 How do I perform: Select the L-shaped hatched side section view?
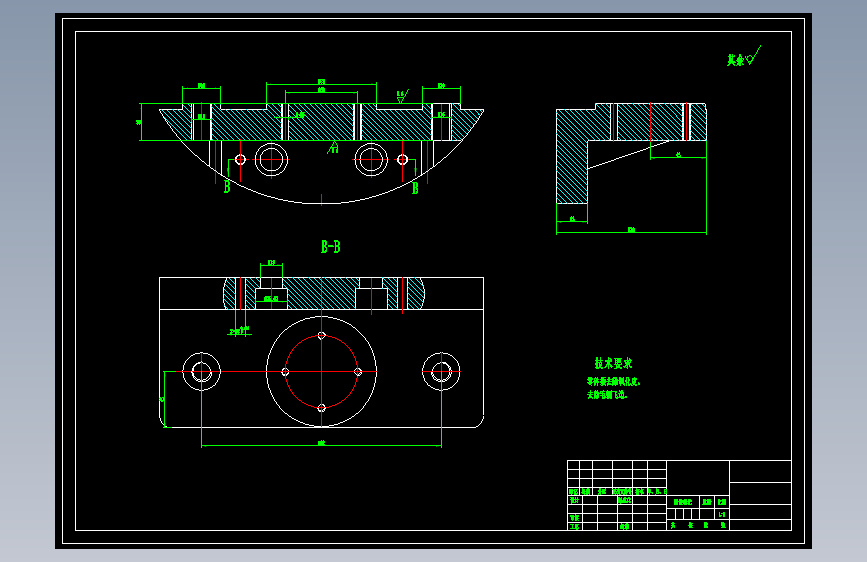pos(631,153)
